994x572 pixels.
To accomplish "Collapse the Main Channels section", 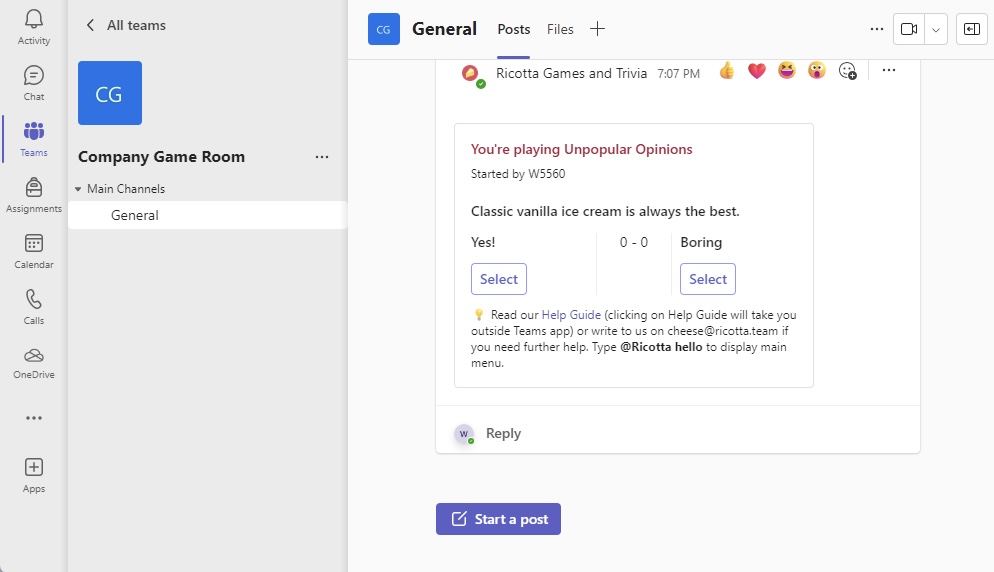I will point(78,189).
